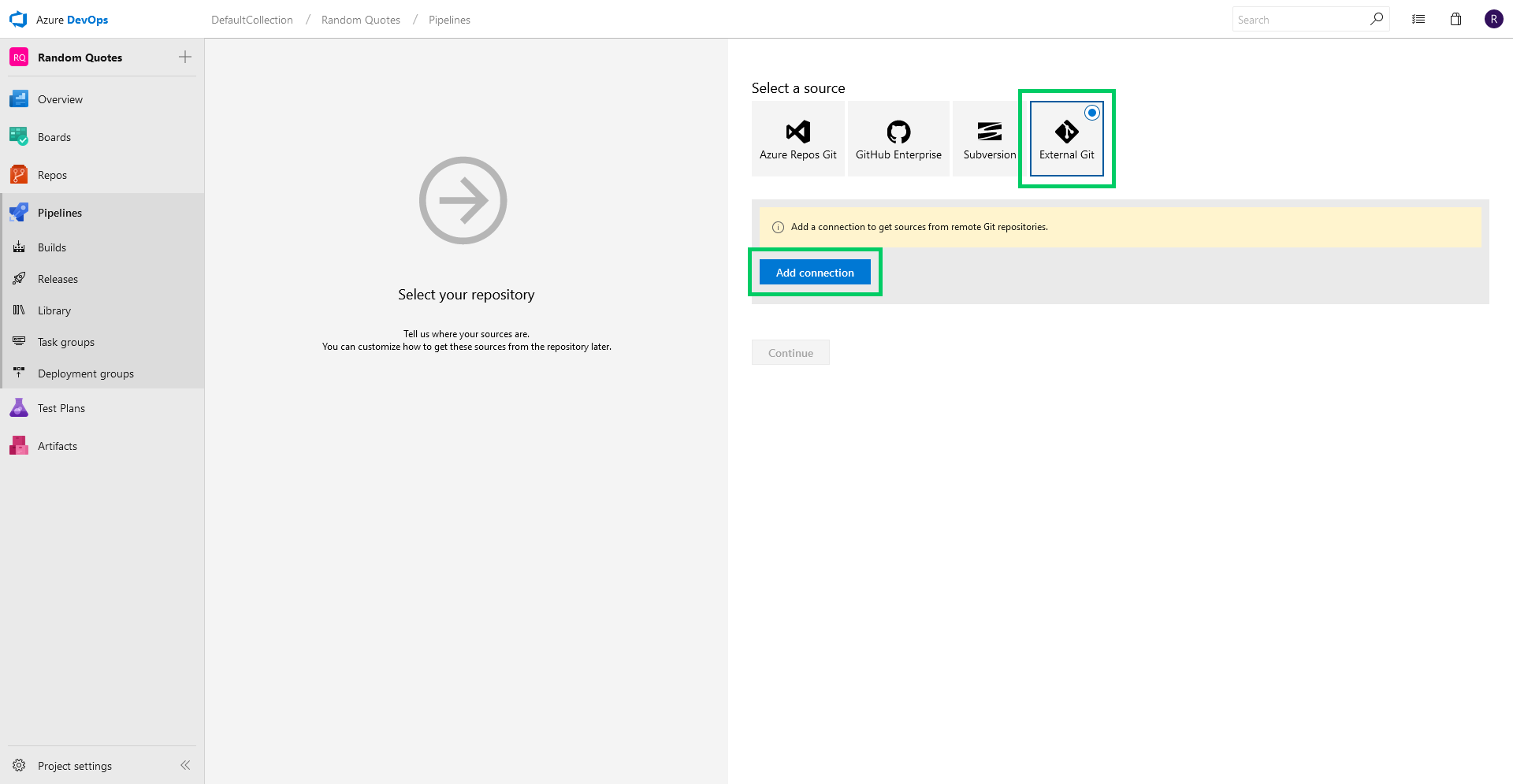Go to DefaultCollection breadcrumb
The height and width of the screenshot is (784, 1513).
click(252, 20)
